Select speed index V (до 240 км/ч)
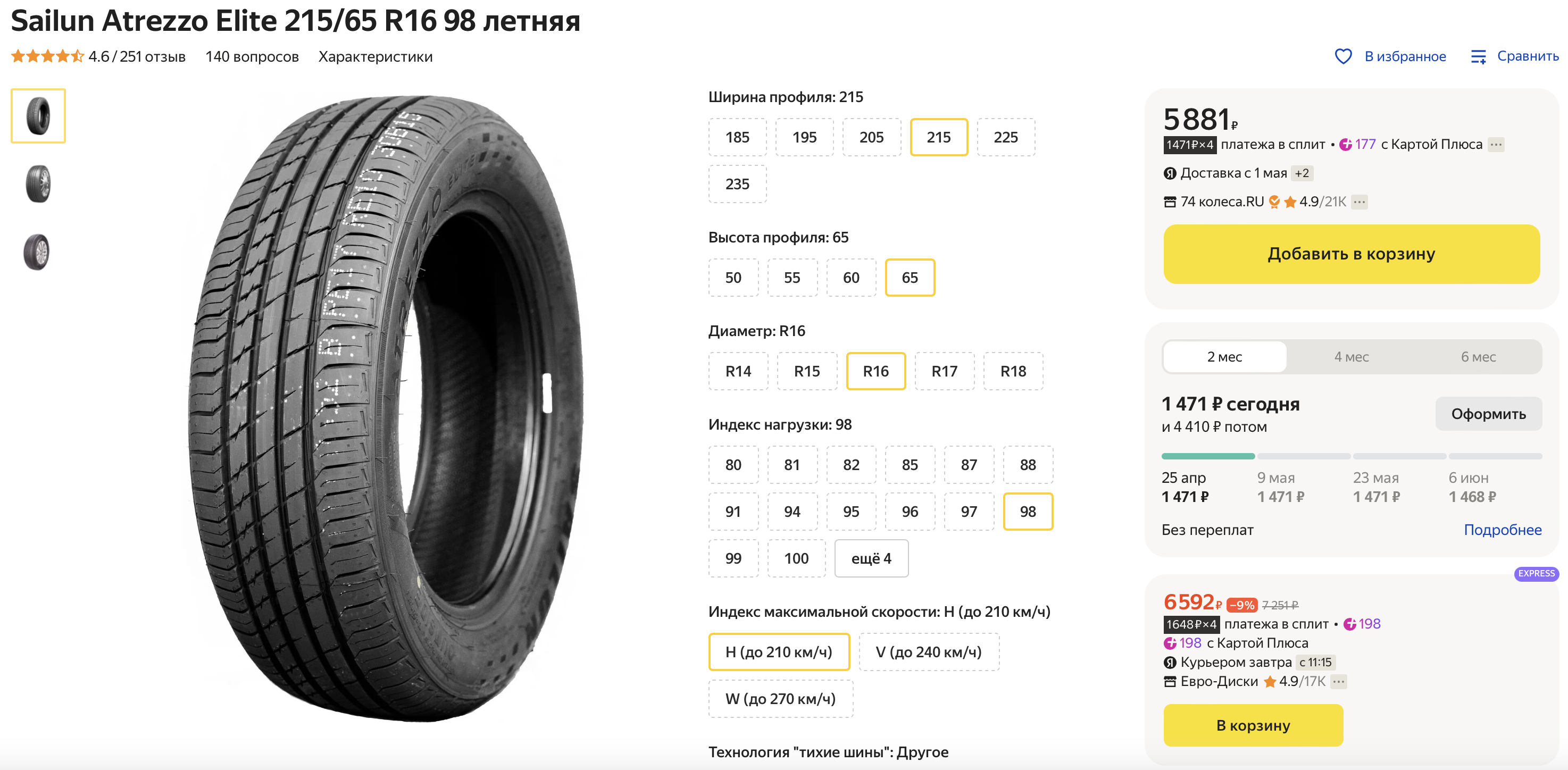Viewport: 1568px width, 770px height. [928, 652]
